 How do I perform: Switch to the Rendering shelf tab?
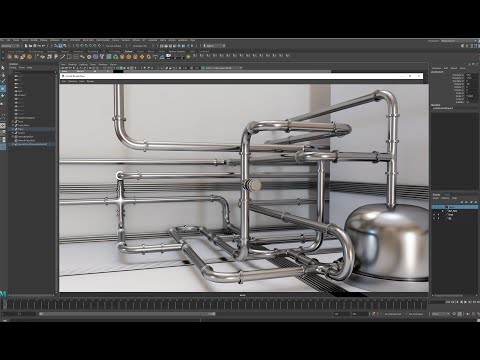(93, 51)
